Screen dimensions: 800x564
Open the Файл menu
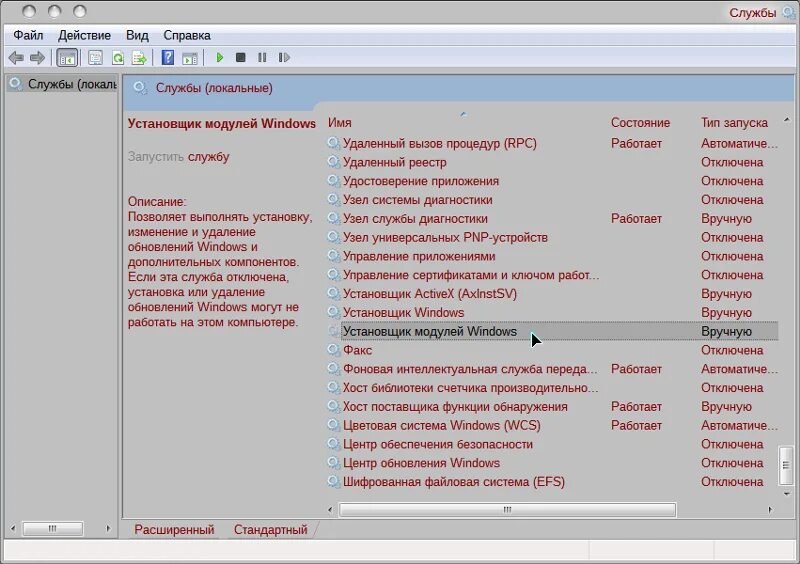(28, 35)
